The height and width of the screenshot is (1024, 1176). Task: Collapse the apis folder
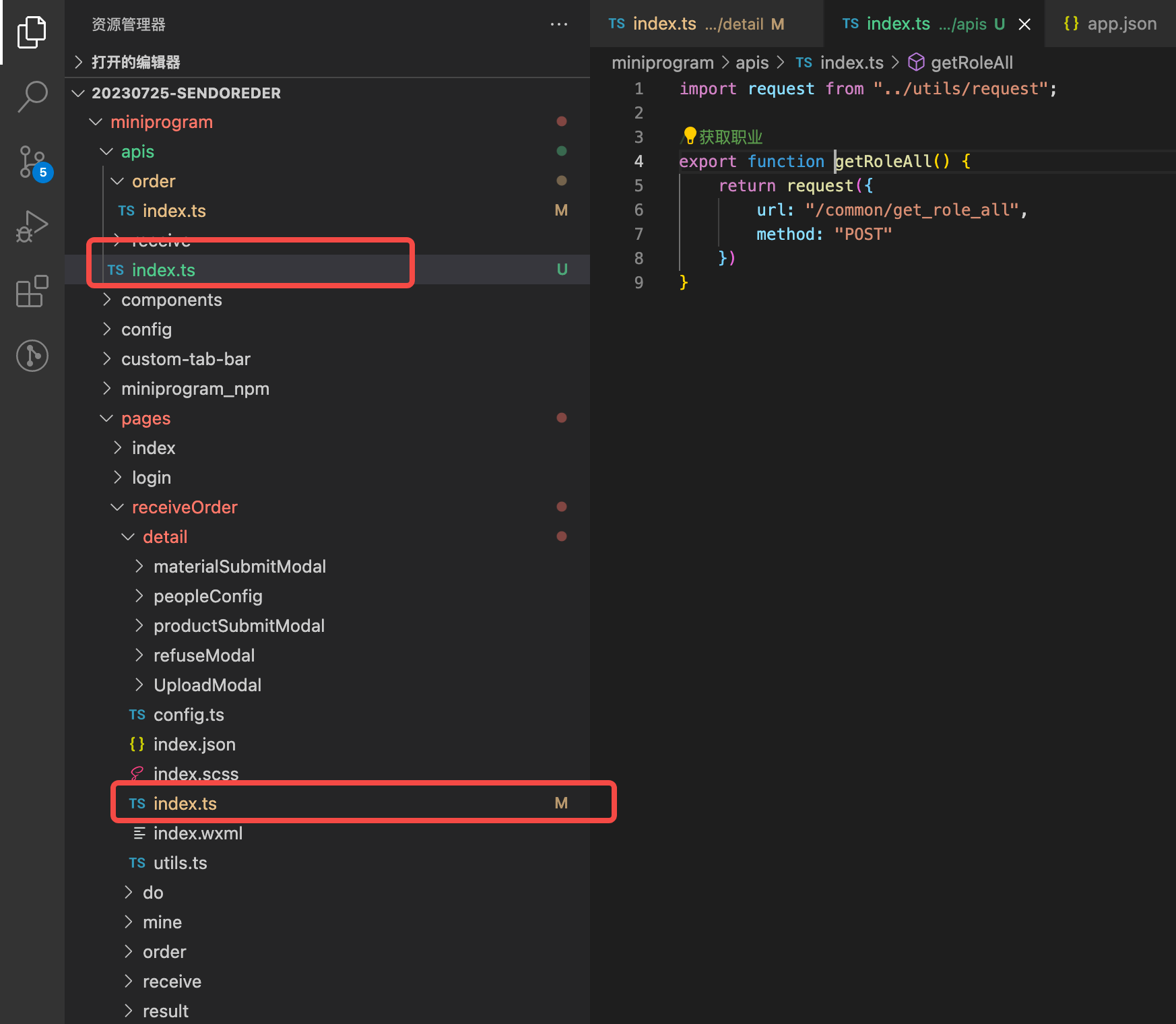pyautogui.click(x=327, y=152)
